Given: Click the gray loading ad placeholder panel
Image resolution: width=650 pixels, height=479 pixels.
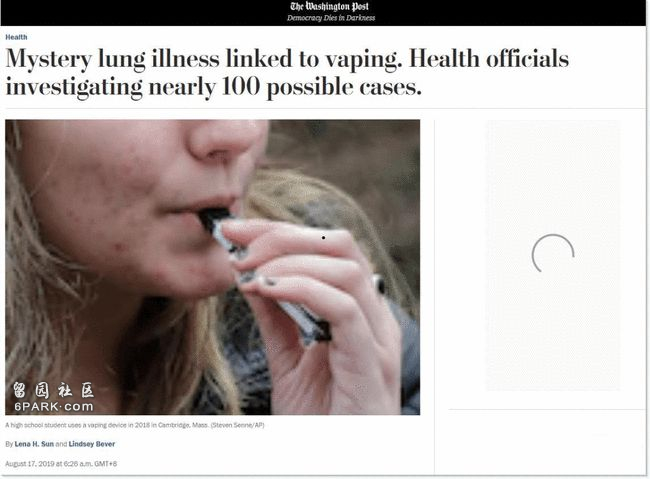Looking at the screenshot, I should [x=553, y=255].
